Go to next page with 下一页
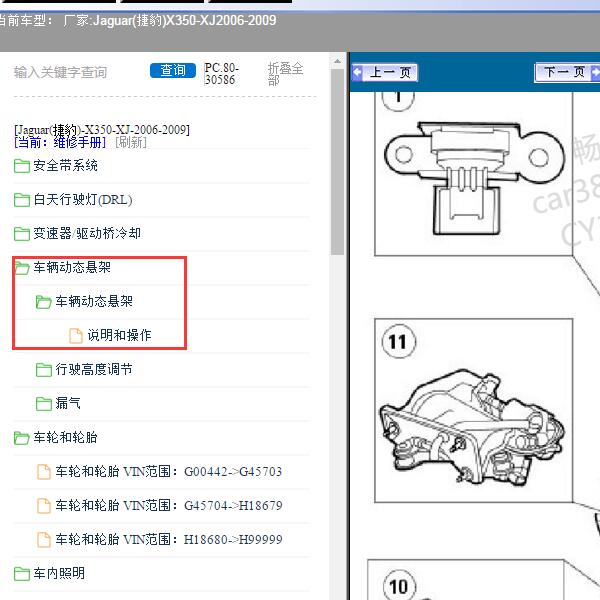The width and height of the screenshot is (600, 600). [x=567, y=72]
